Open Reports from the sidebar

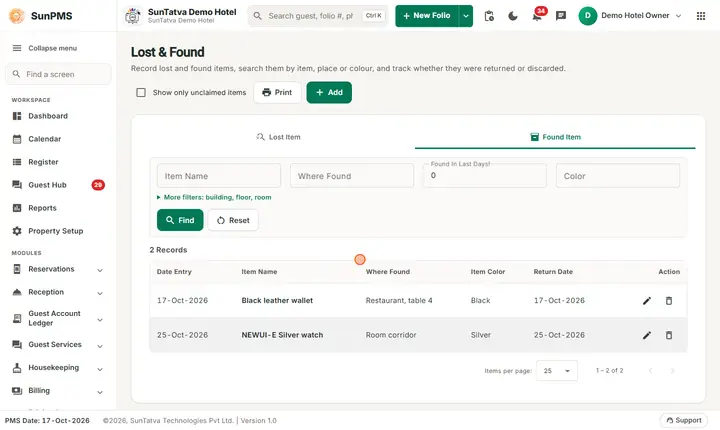click(x=42, y=208)
